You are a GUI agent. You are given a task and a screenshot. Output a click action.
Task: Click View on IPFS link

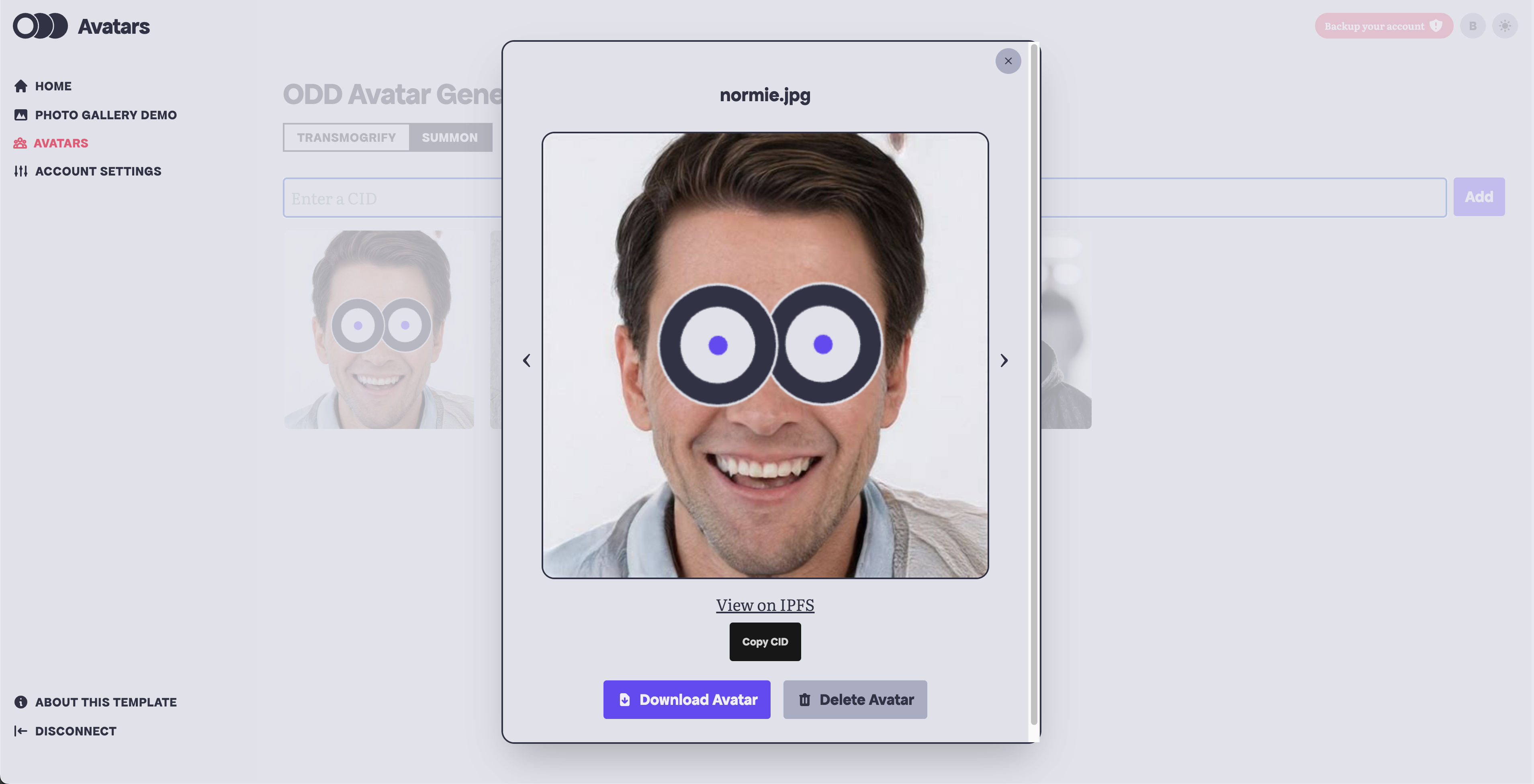point(764,605)
